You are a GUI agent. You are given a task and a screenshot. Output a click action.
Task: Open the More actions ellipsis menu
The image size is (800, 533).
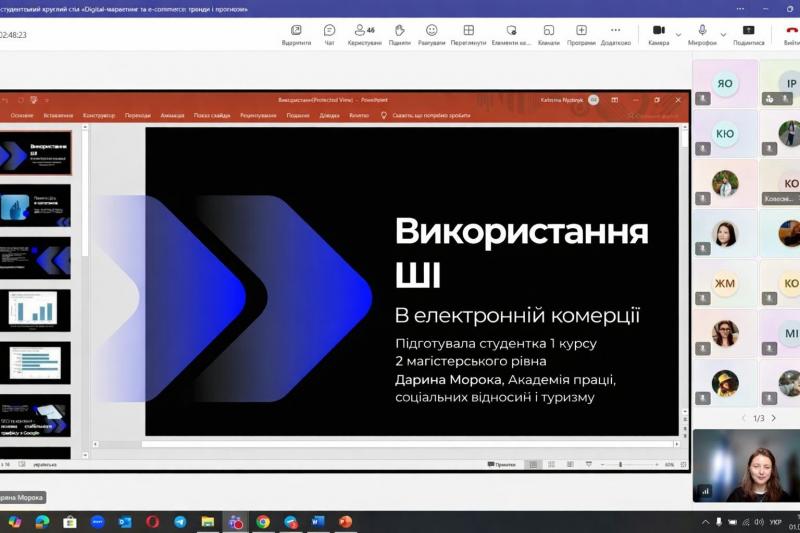[615, 34]
